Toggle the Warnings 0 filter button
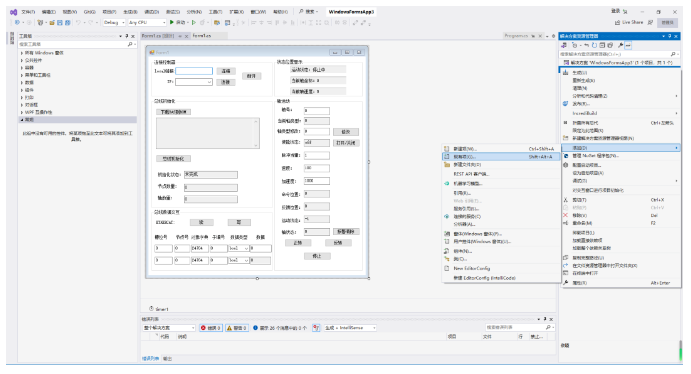The height and width of the screenshot is (374, 691). click(x=237, y=328)
